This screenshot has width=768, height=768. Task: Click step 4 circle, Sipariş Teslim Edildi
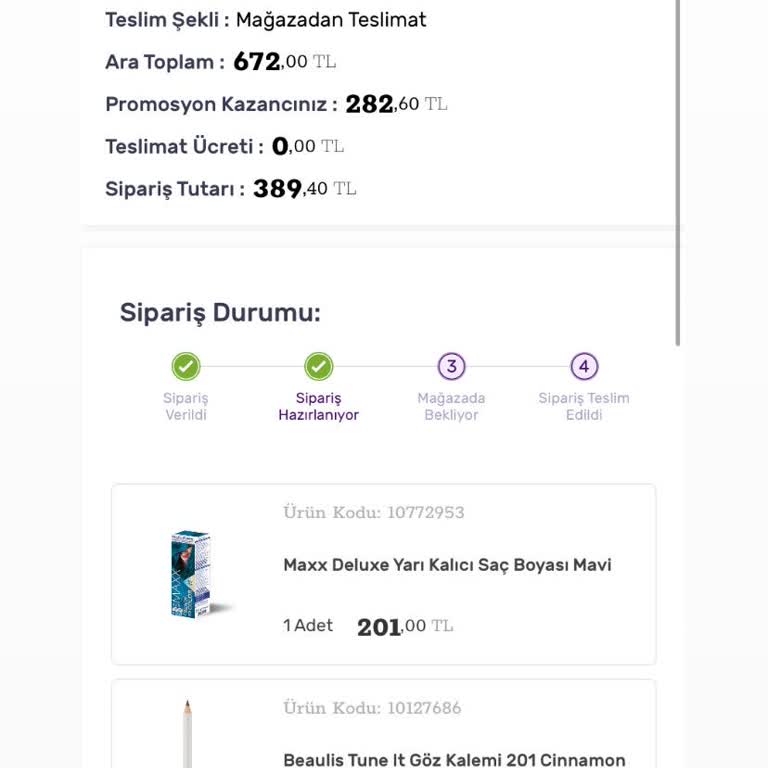tap(584, 367)
